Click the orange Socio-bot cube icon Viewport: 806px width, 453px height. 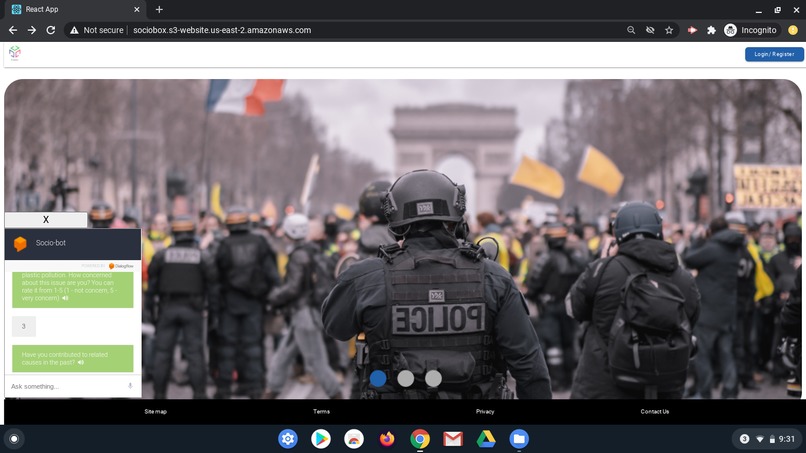[x=20, y=244]
